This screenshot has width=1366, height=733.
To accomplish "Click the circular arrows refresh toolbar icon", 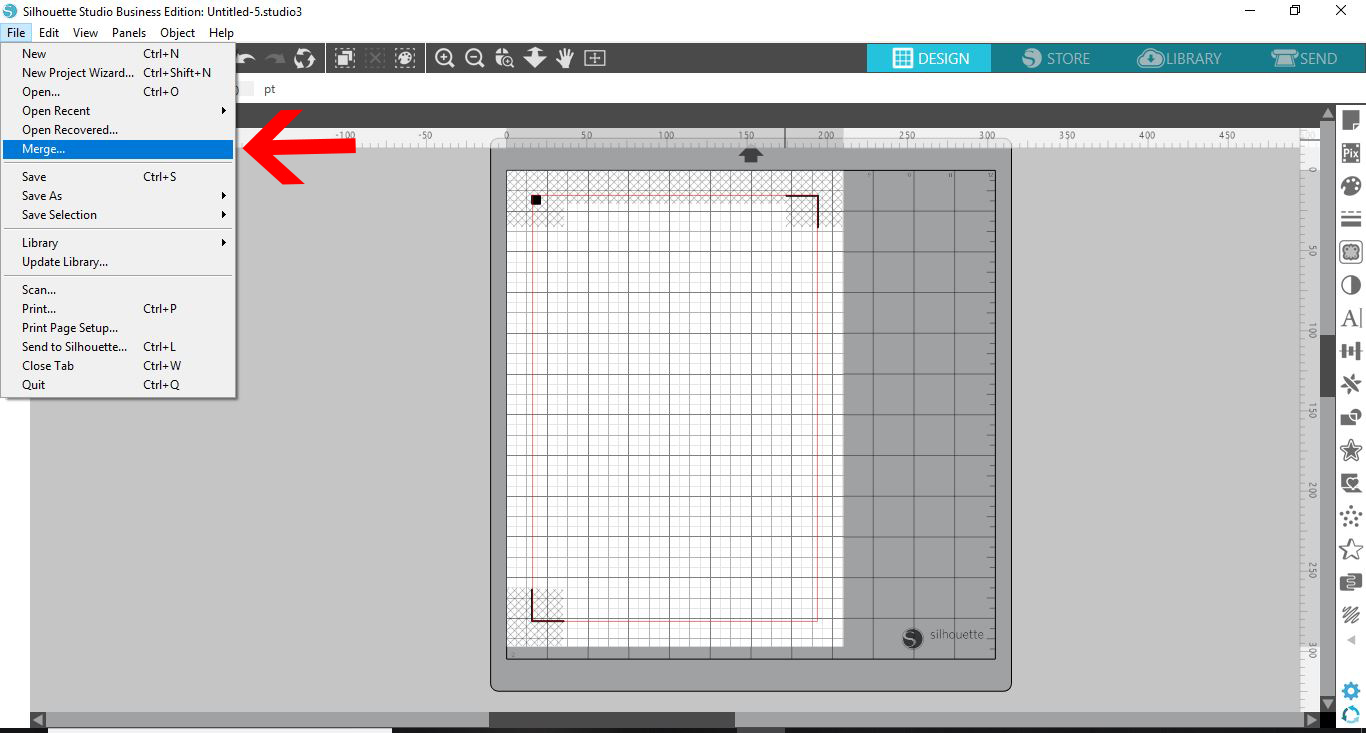I will click(x=304, y=59).
